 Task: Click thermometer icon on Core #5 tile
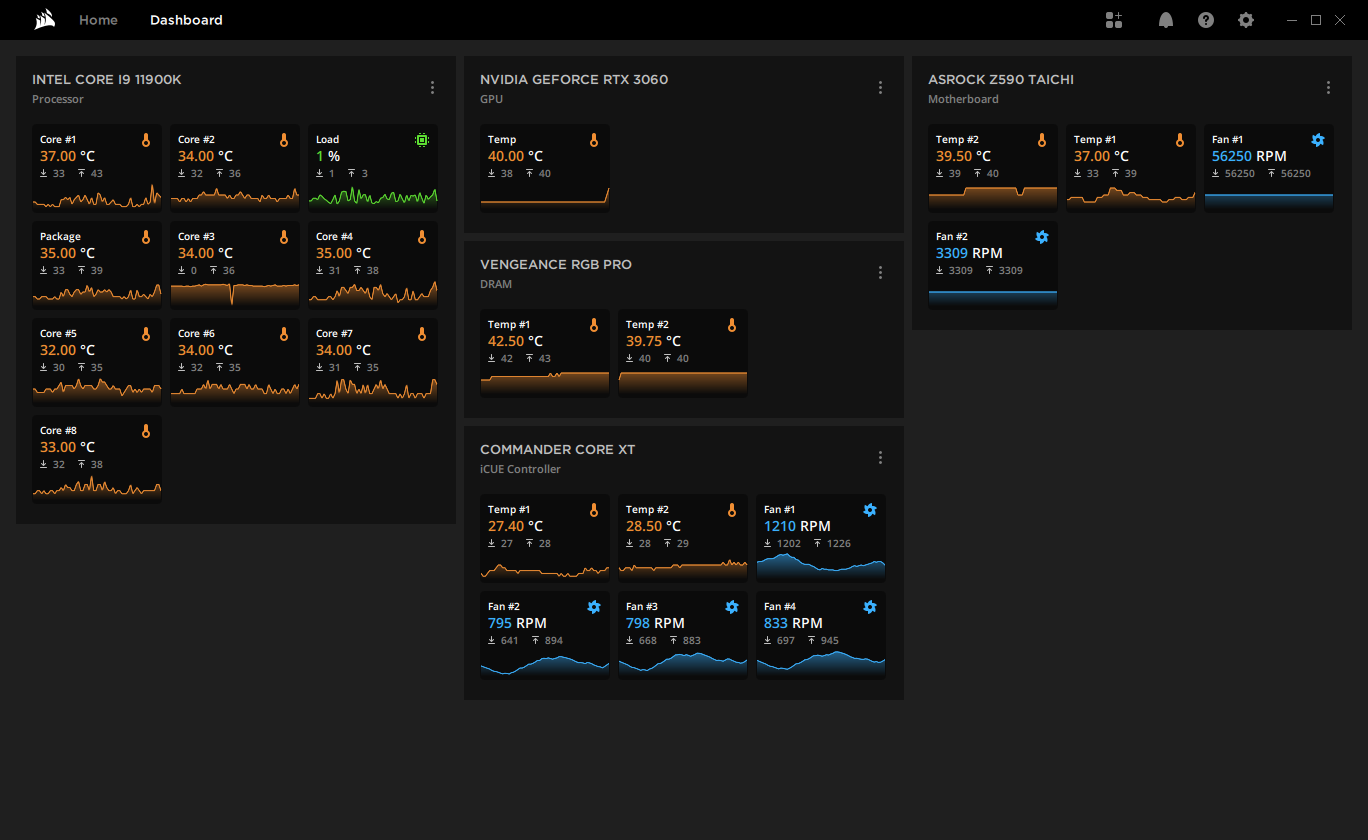pyautogui.click(x=146, y=334)
